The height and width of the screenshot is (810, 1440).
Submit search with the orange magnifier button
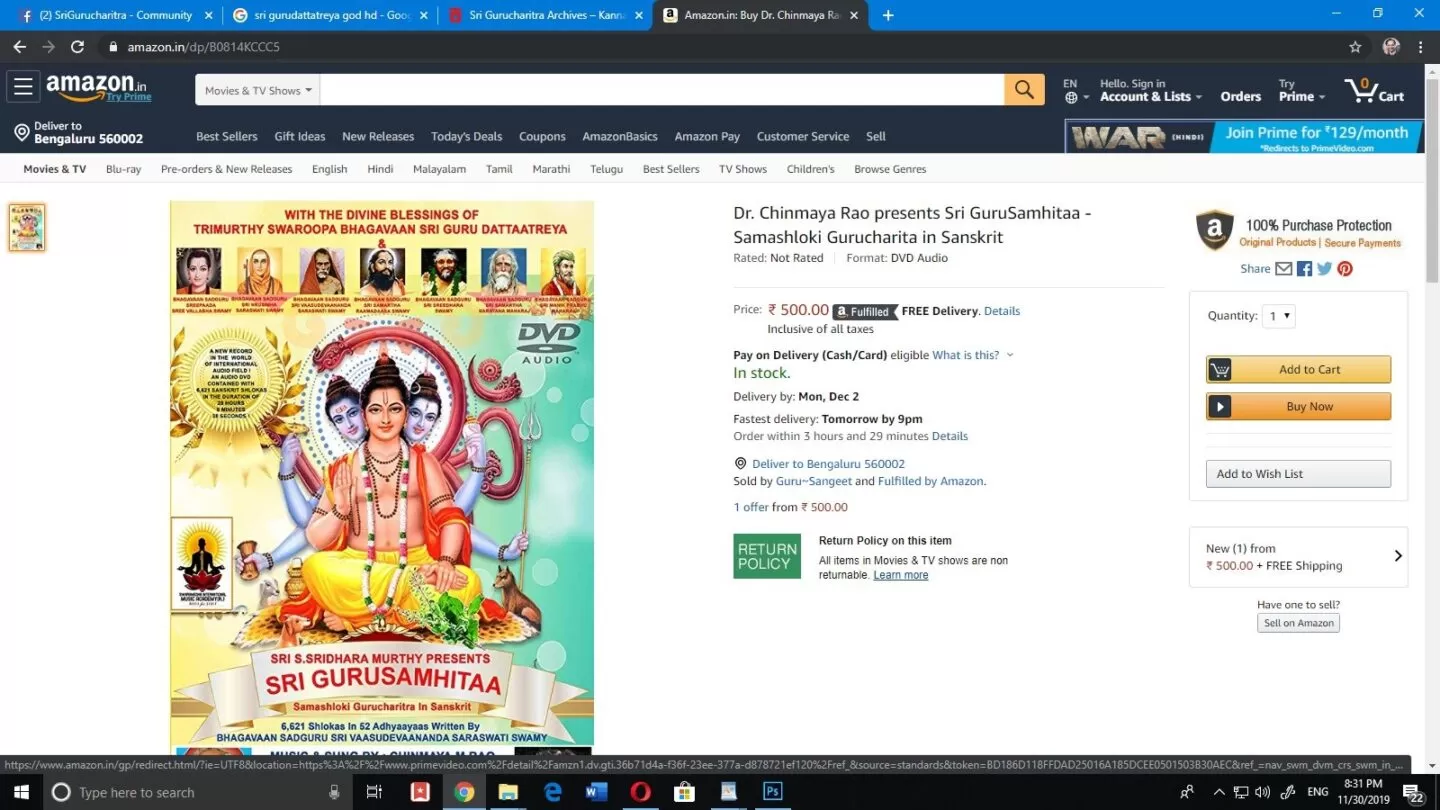tap(1024, 90)
